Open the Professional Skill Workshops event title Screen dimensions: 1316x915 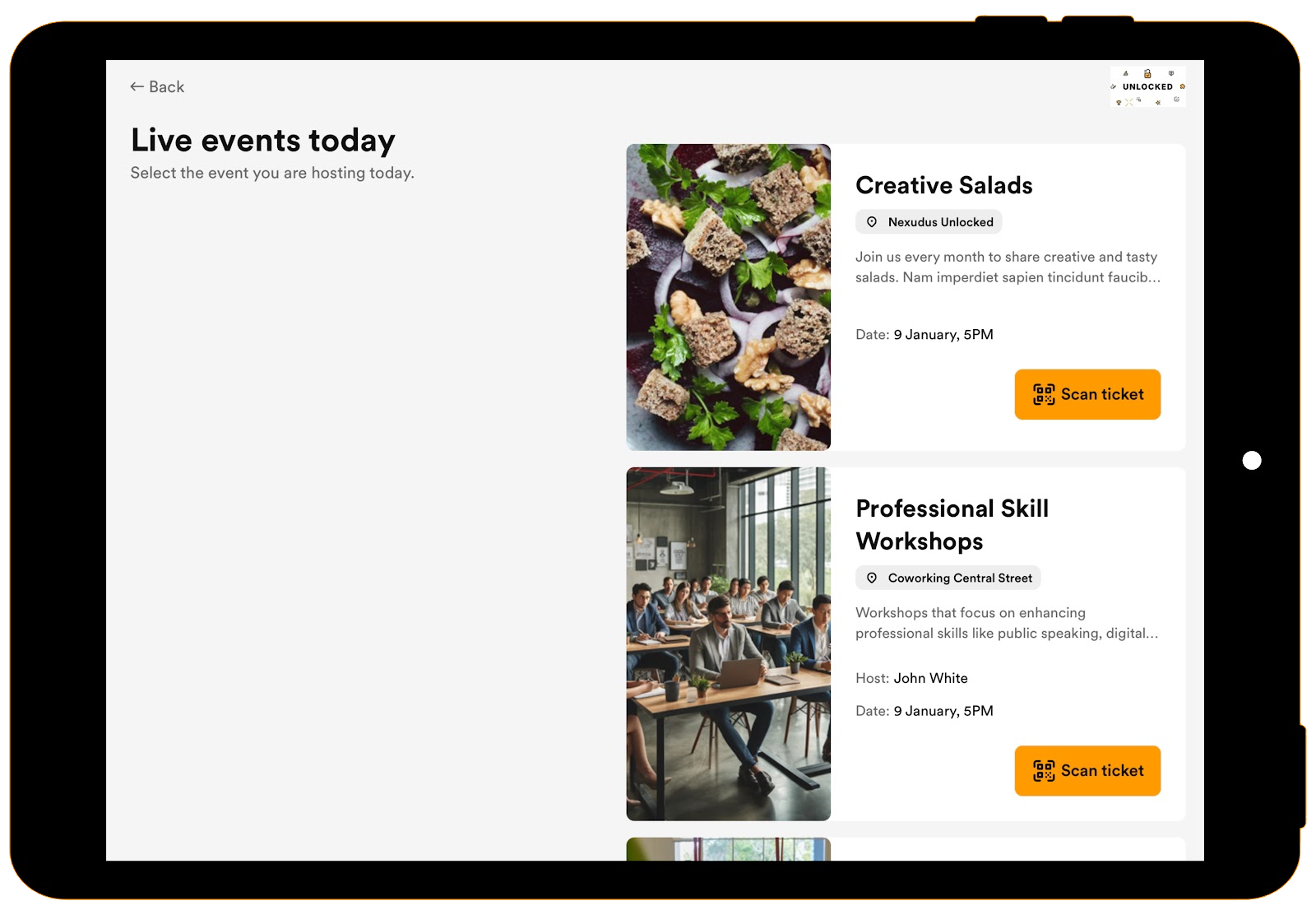[x=952, y=525]
